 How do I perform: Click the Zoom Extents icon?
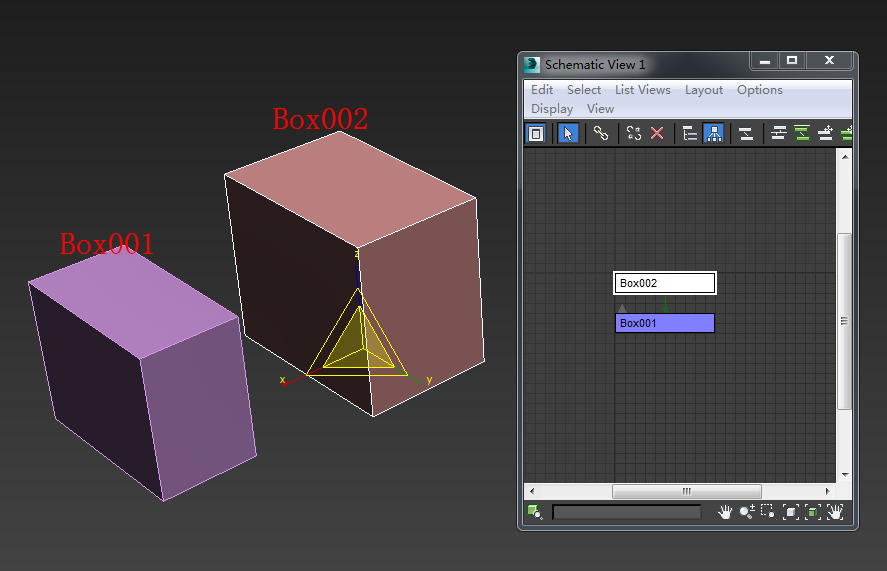(790, 512)
